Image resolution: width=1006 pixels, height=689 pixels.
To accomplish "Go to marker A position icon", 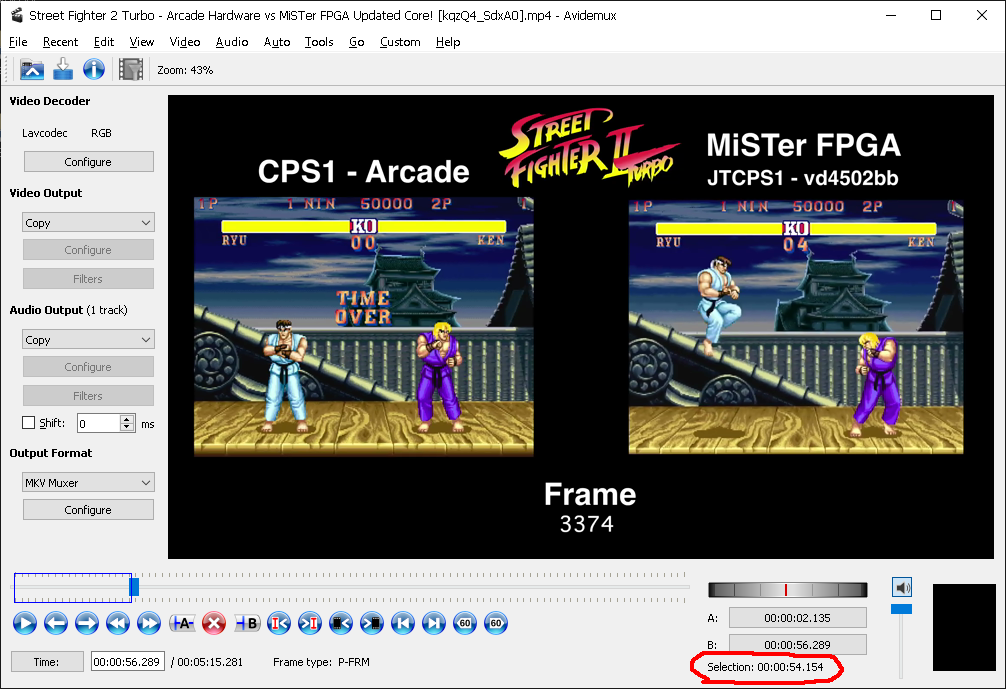I will (x=279, y=623).
